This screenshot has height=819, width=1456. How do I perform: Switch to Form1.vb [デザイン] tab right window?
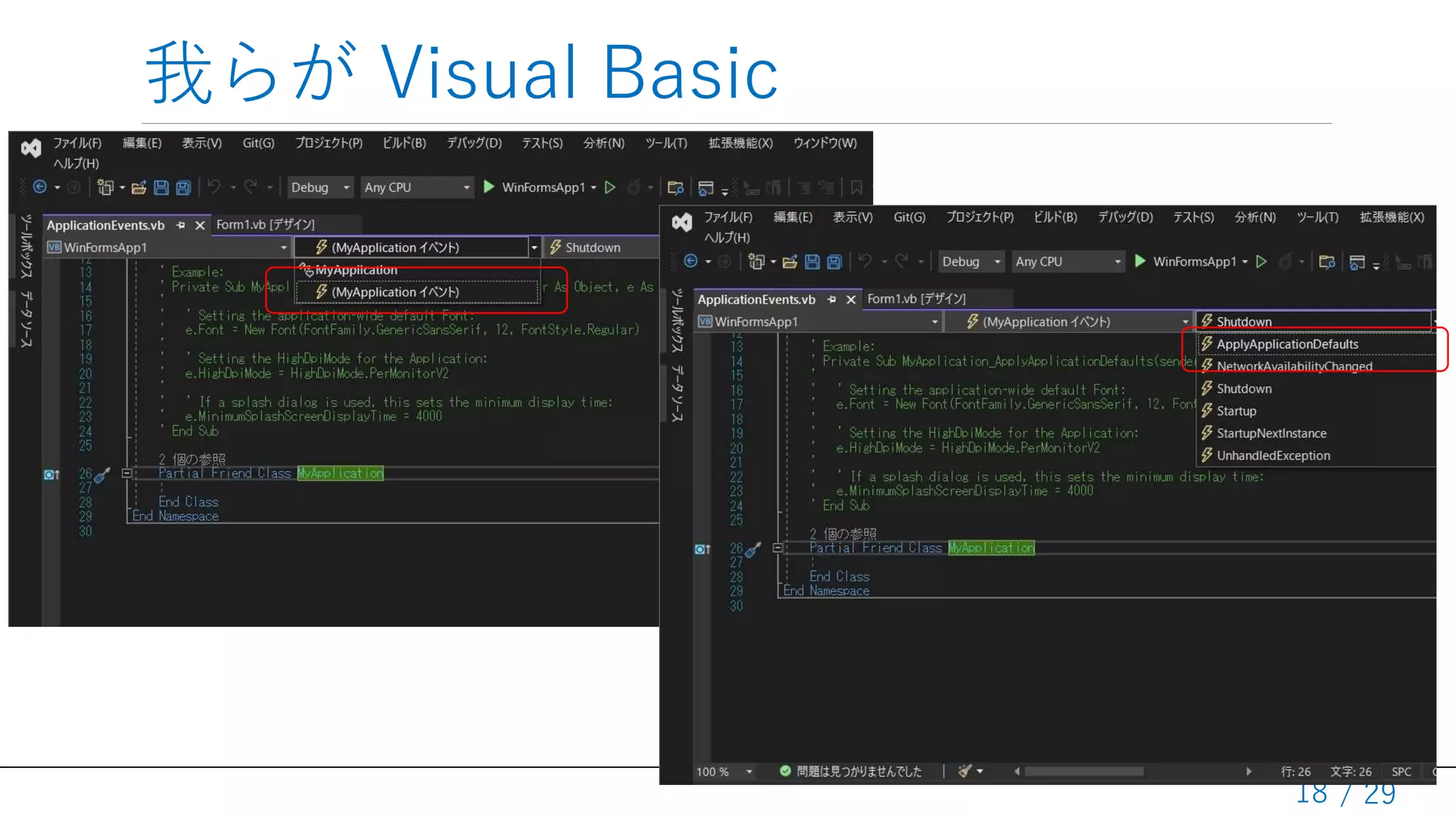click(x=916, y=299)
